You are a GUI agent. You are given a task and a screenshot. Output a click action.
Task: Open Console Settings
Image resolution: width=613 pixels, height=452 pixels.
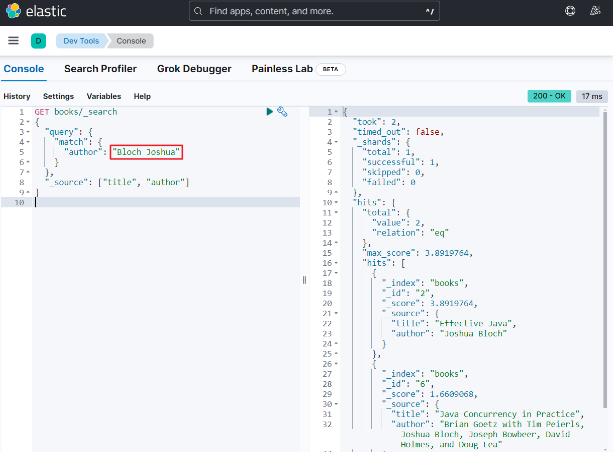coord(58,96)
